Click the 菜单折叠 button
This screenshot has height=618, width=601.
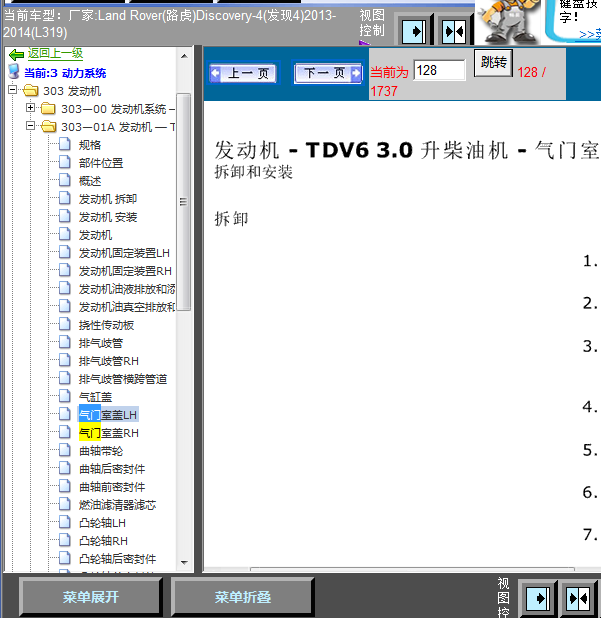pos(243,597)
